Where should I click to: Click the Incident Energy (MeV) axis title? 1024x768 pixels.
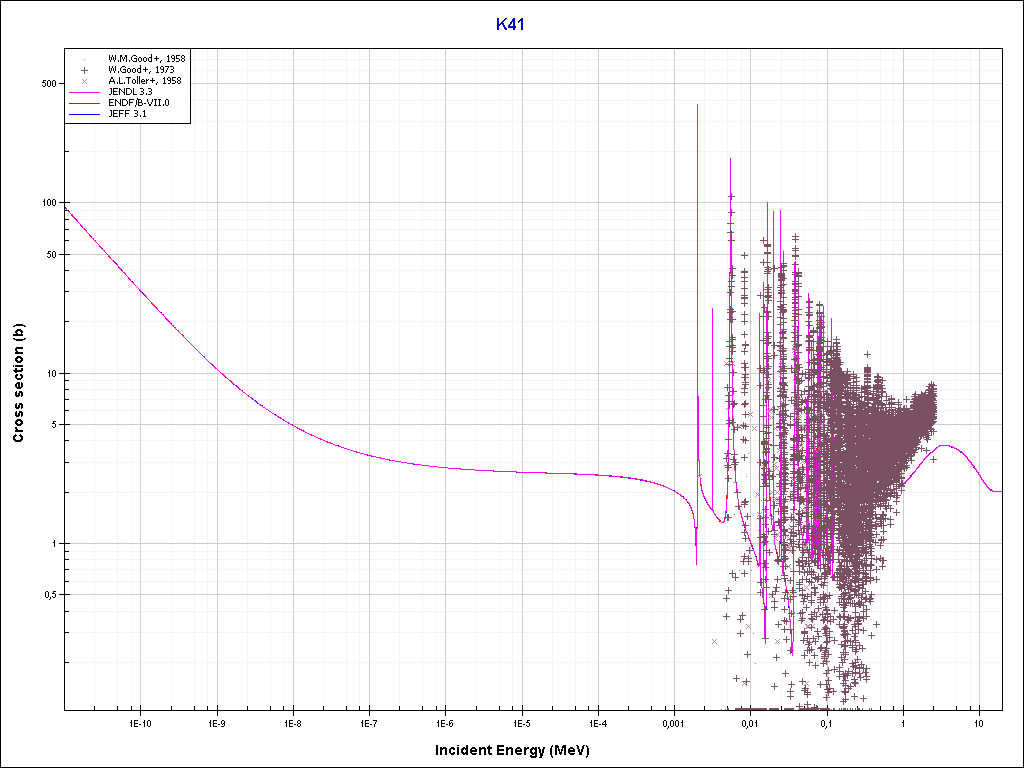519,750
